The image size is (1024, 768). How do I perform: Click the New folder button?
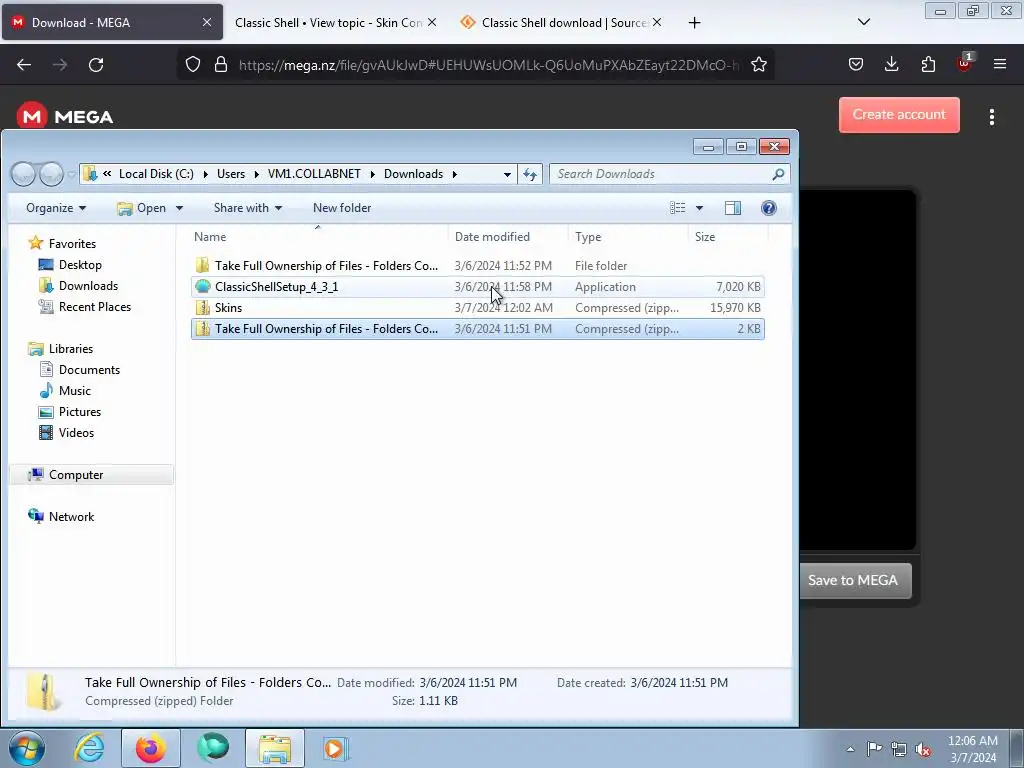point(342,208)
